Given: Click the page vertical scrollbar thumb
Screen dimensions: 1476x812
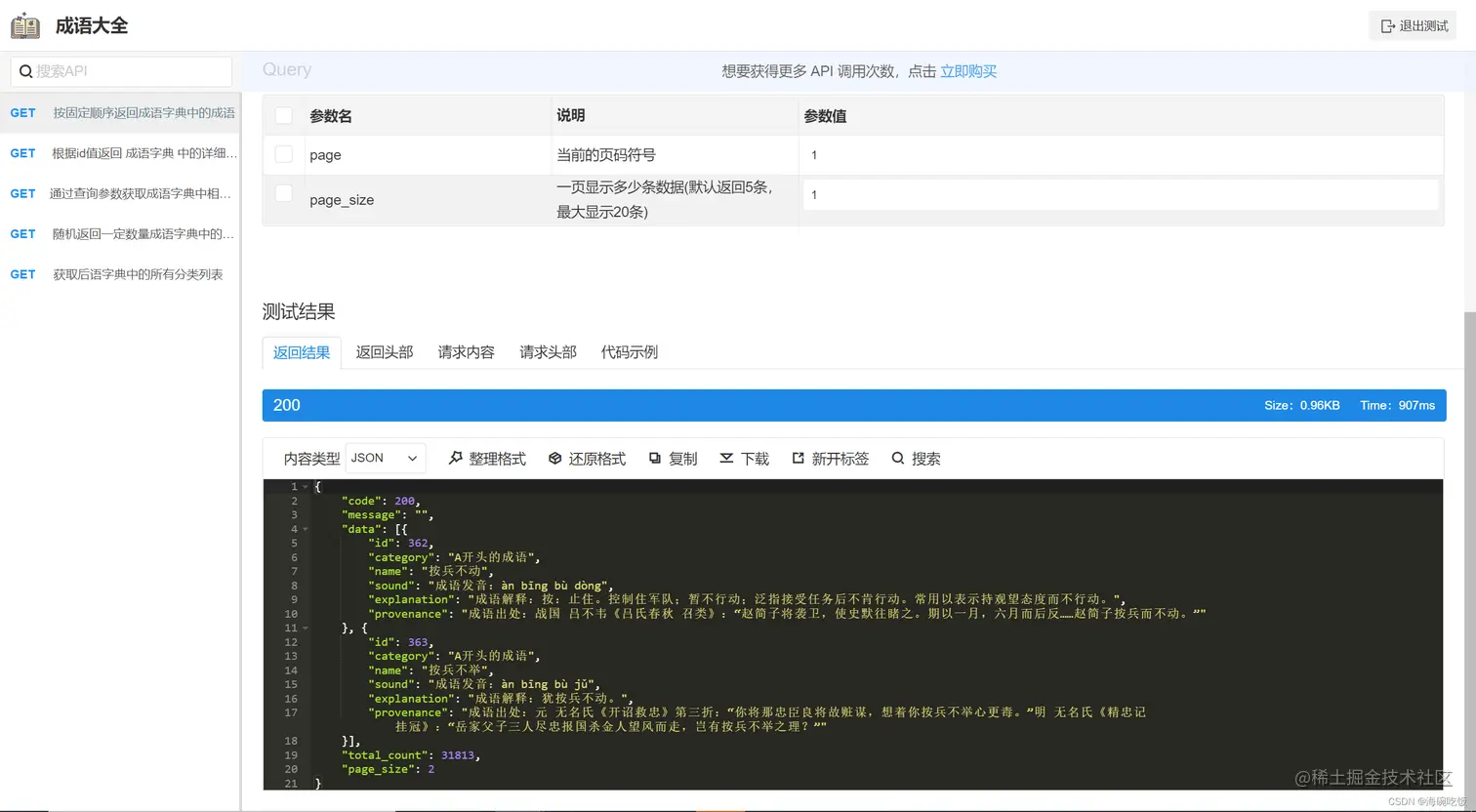Looking at the screenshot, I should [1469, 561].
